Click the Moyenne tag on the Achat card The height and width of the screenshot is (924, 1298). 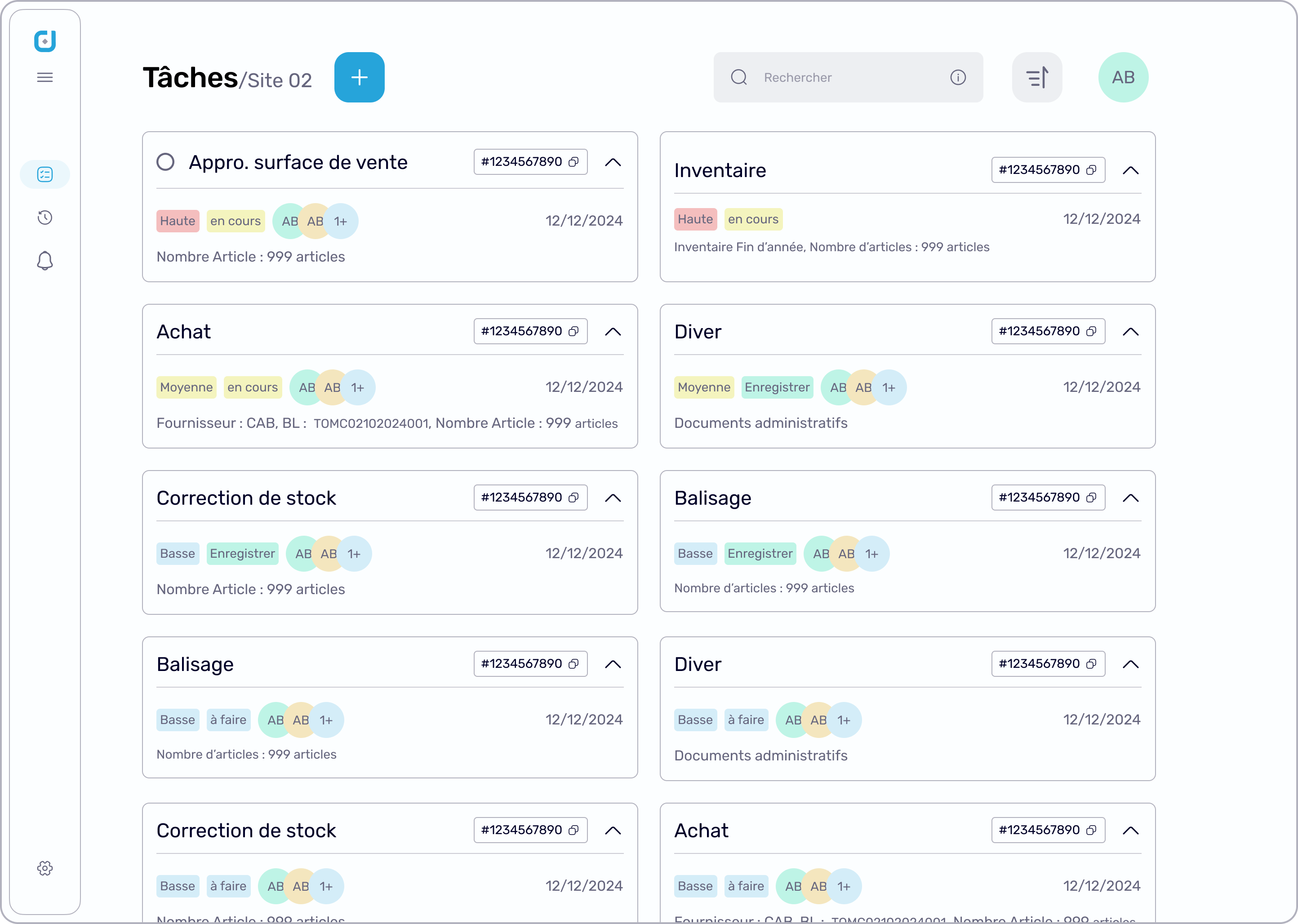tap(186, 387)
